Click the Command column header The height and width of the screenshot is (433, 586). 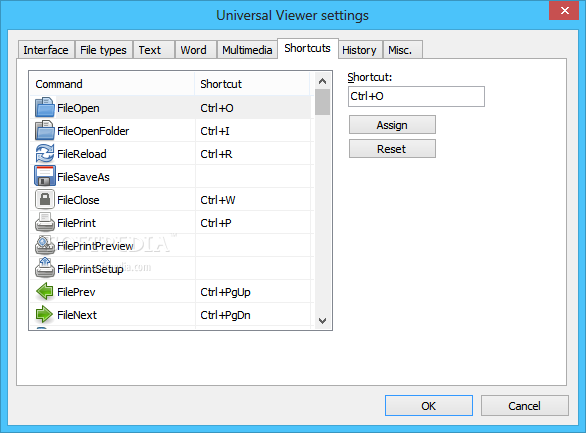[x=112, y=84]
